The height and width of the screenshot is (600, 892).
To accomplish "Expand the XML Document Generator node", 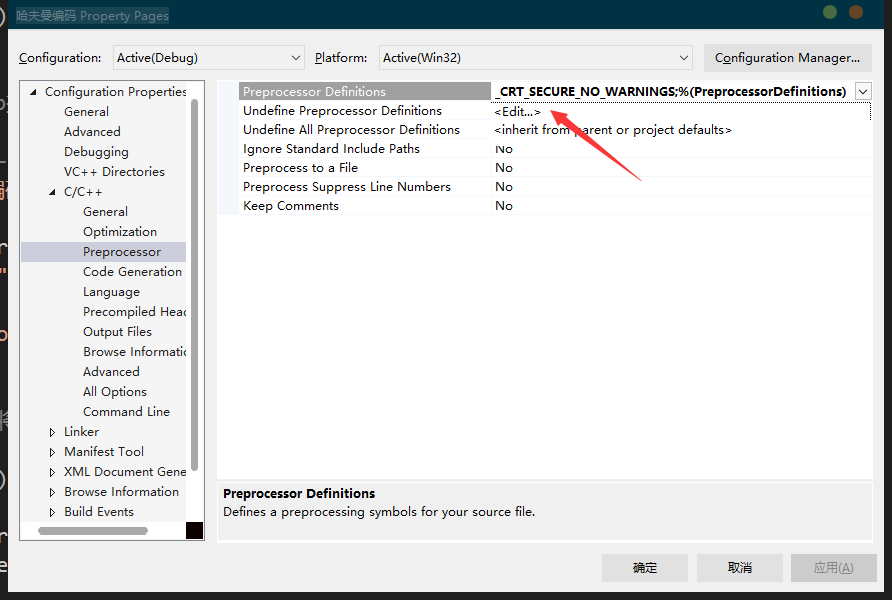I will (x=52, y=472).
